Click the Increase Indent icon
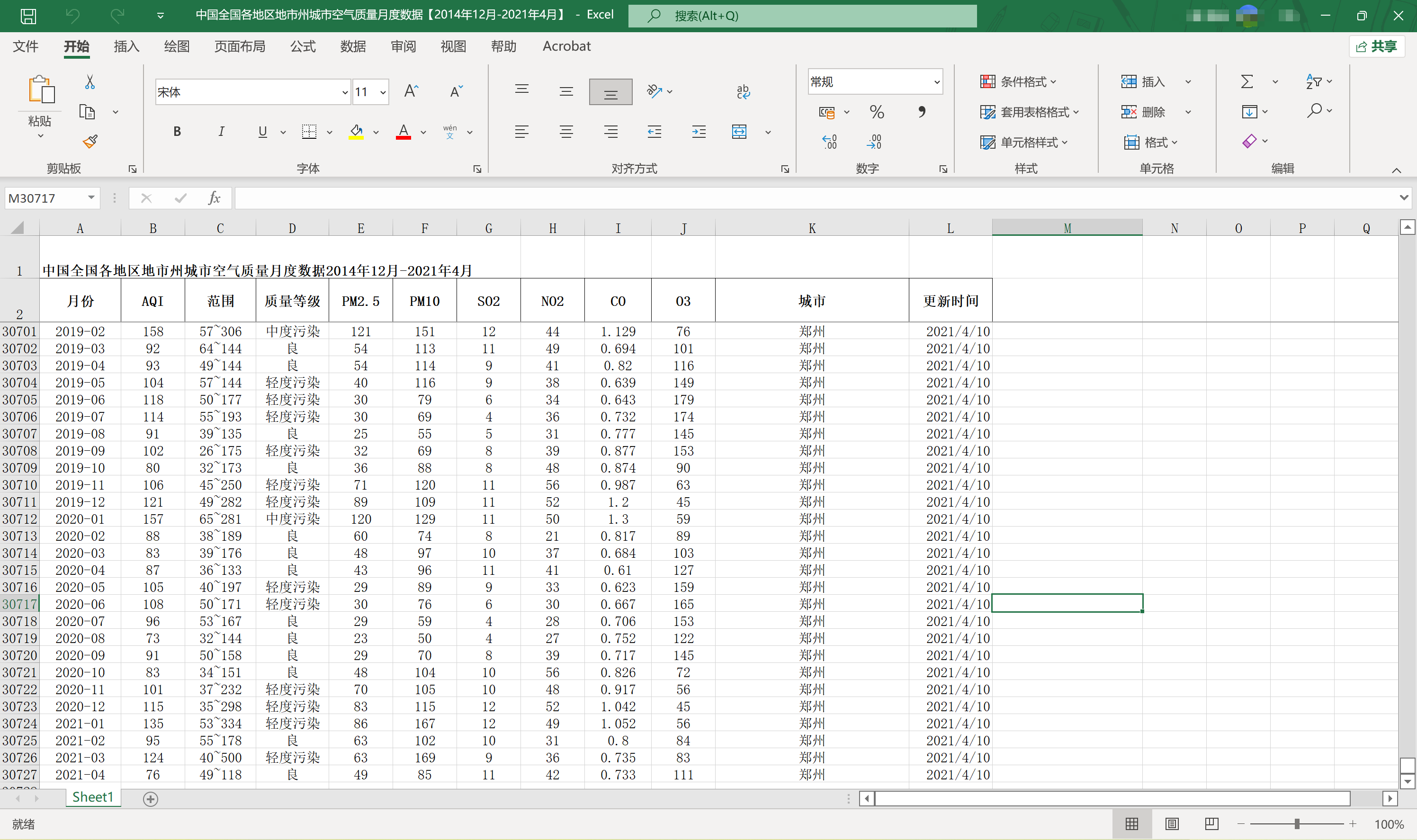This screenshot has height=840, width=1417. [699, 133]
